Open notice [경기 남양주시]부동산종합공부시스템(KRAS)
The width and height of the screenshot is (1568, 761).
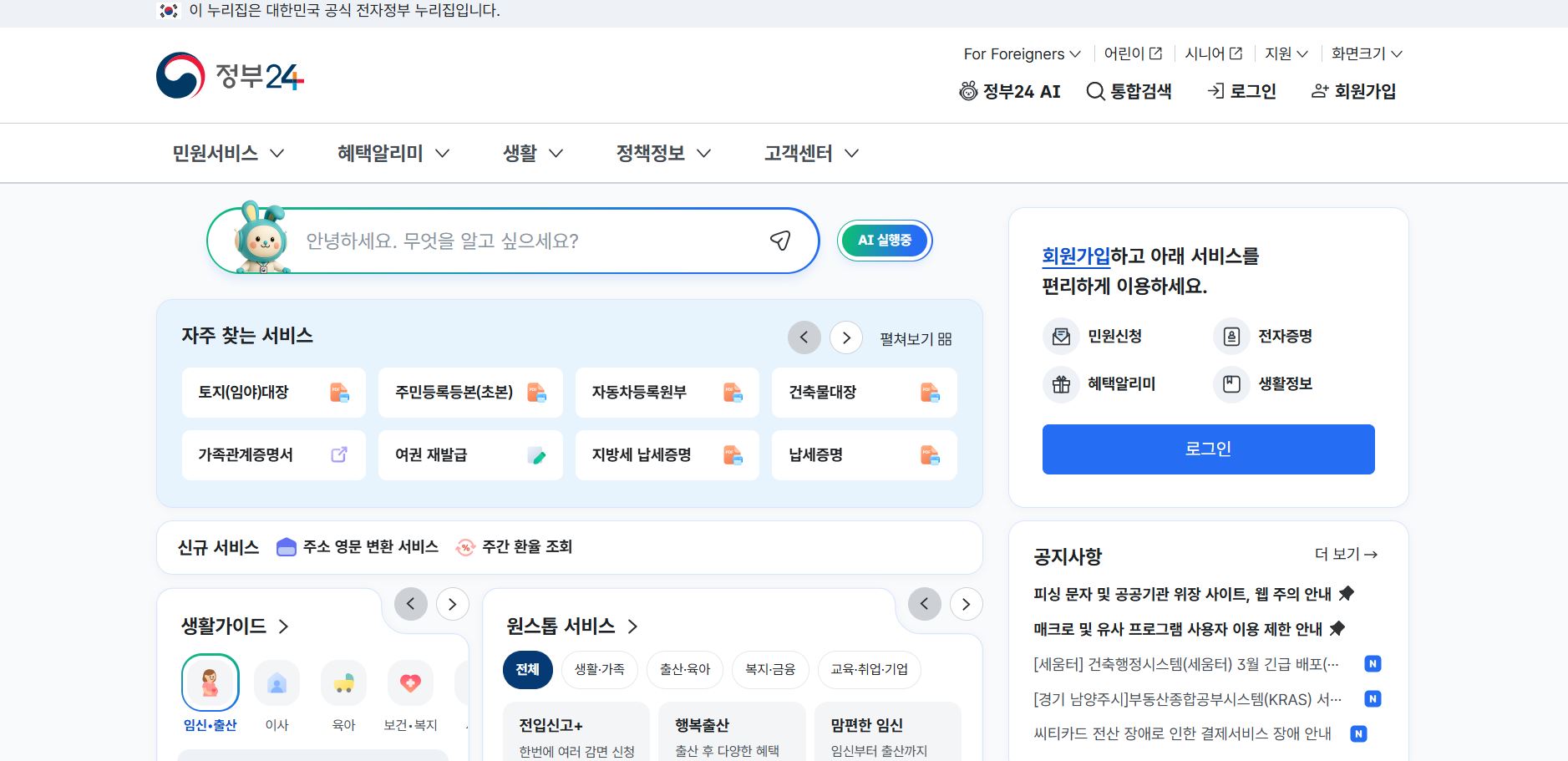click(x=1188, y=699)
